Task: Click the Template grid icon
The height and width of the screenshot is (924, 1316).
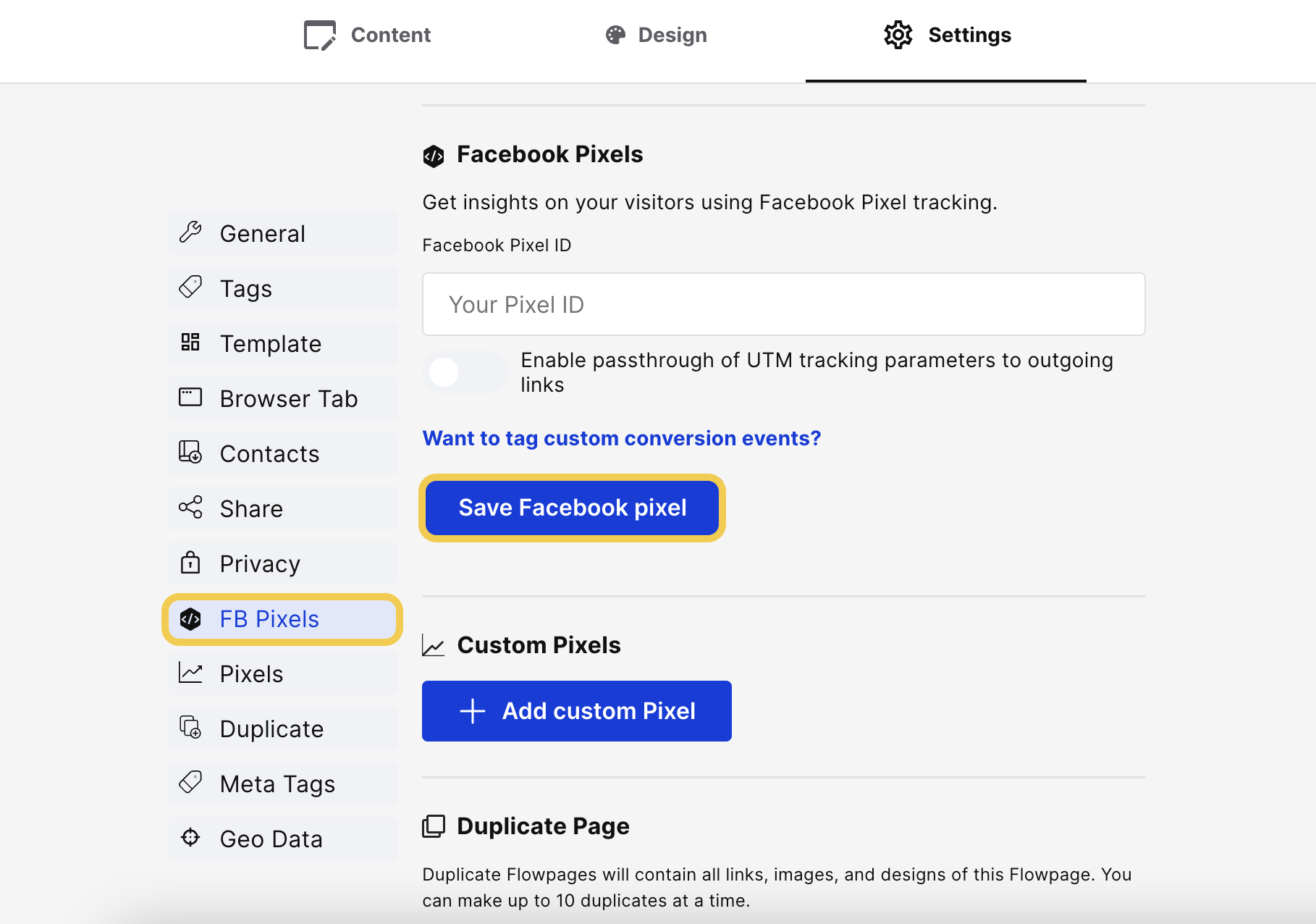Action: pyautogui.click(x=190, y=342)
